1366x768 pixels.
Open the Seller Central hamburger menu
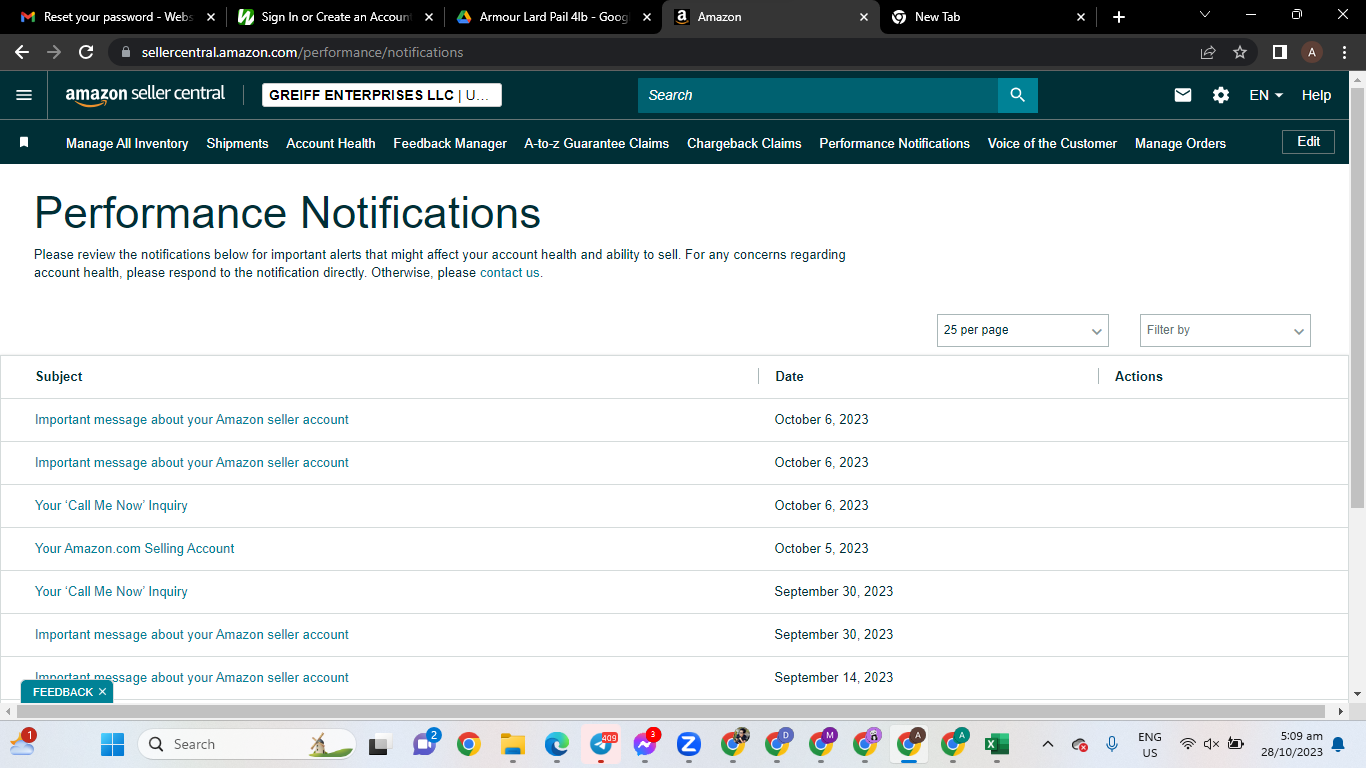point(24,95)
